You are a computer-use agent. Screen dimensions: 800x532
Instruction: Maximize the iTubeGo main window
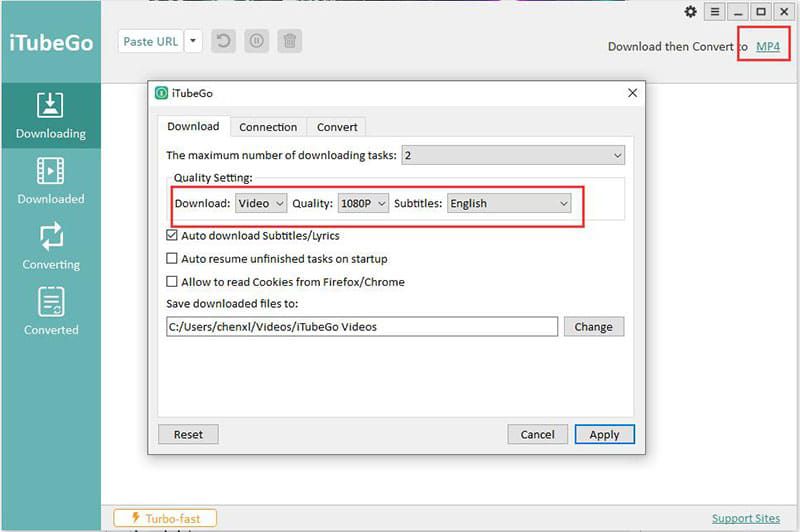pyautogui.click(x=761, y=11)
